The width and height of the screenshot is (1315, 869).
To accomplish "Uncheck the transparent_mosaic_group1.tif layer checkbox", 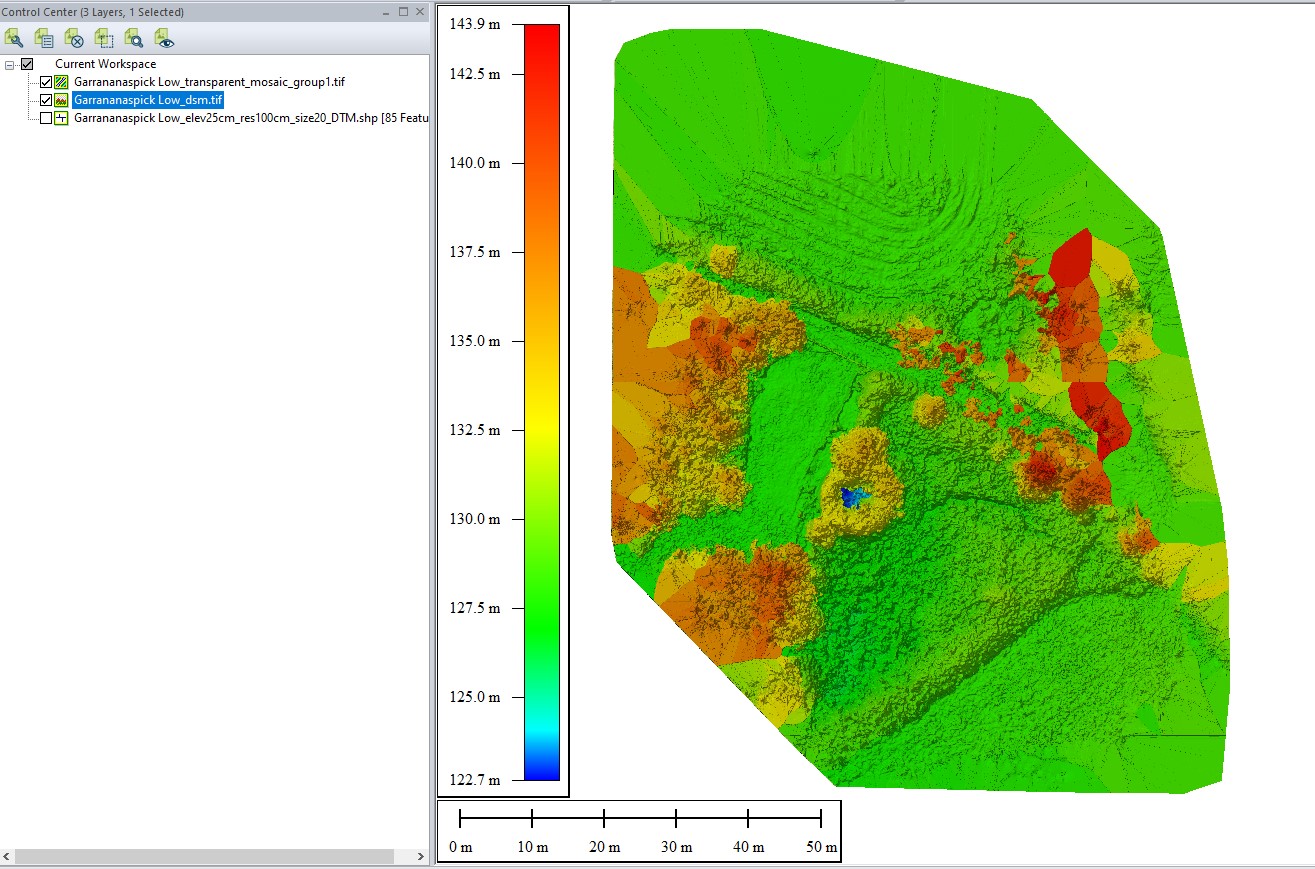I will point(46,82).
